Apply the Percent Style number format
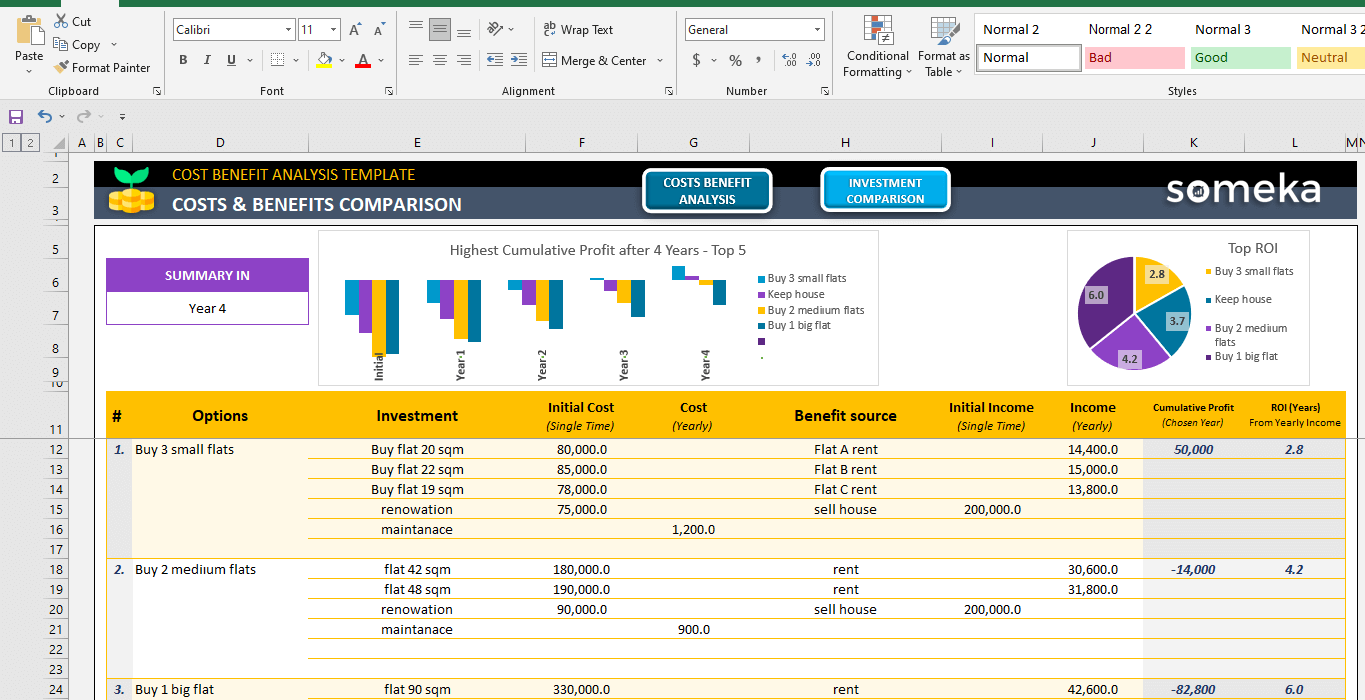 (x=735, y=61)
